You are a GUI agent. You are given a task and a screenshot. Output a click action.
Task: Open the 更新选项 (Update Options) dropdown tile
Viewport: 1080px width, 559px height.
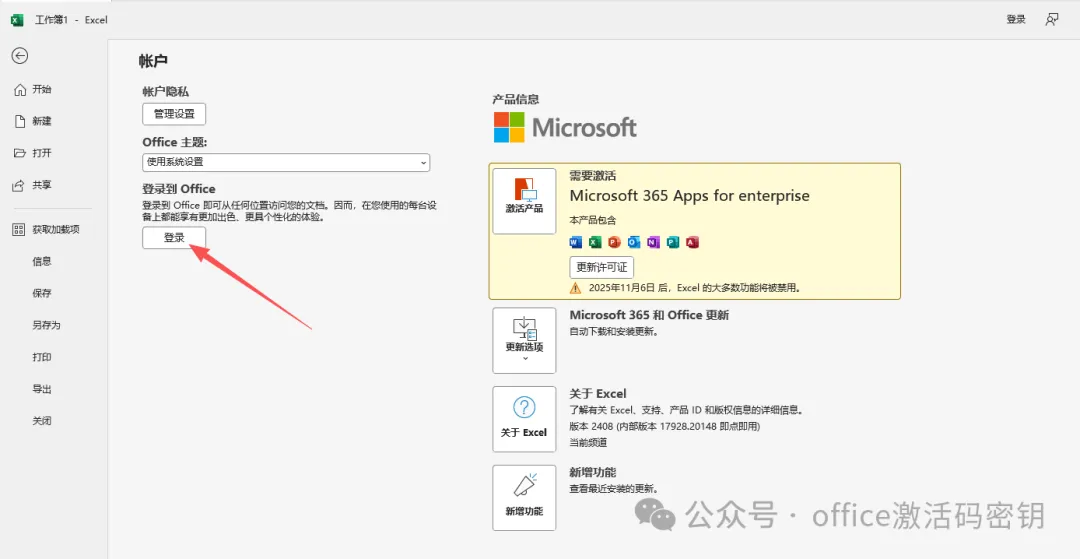(524, 341)
